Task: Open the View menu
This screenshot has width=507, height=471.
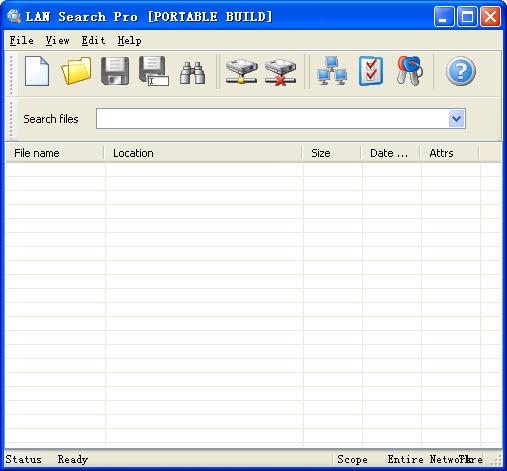Action: (57, 40)
